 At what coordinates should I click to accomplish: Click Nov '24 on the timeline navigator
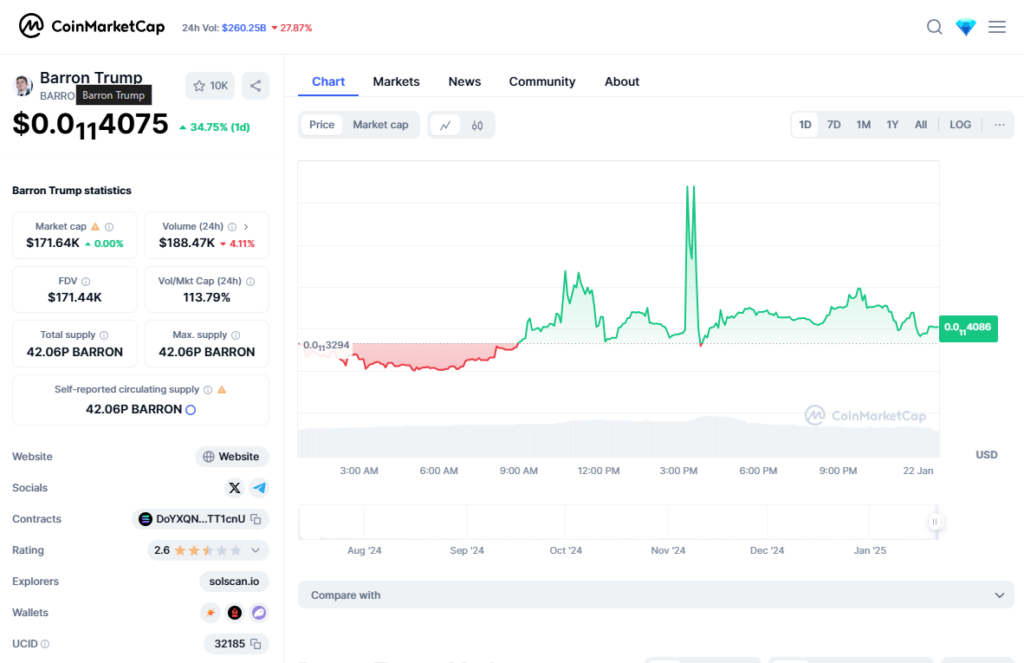coord(668,551)
